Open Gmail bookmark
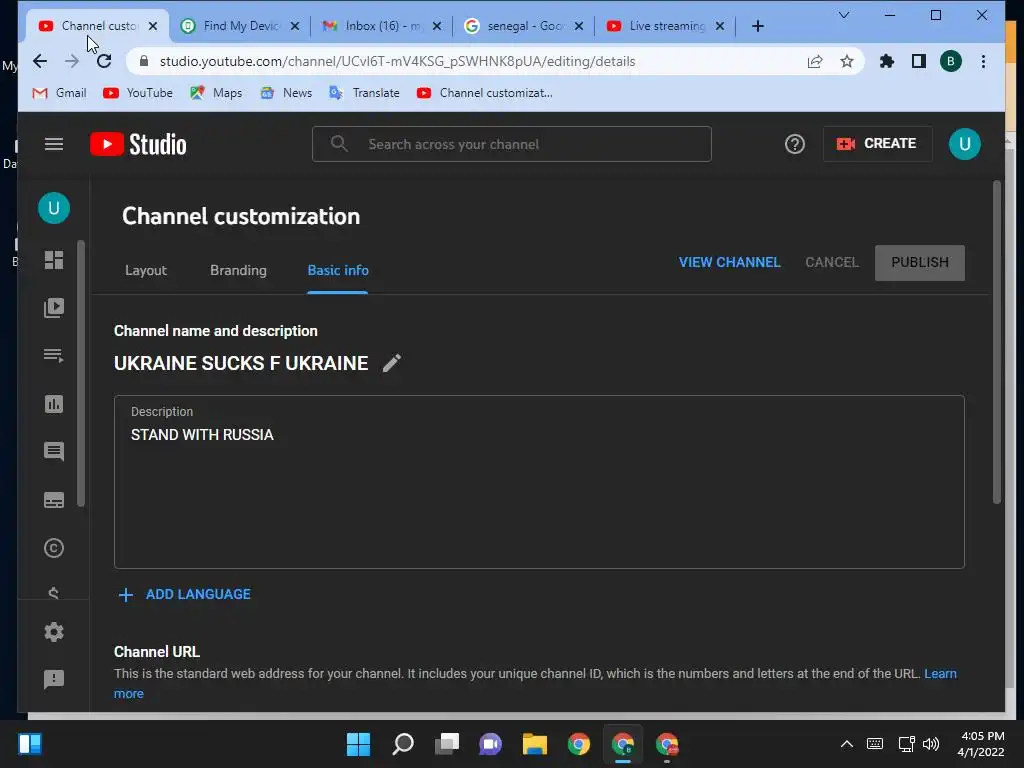The height and width of the screenshot is (768, 1024). point(59,93)
